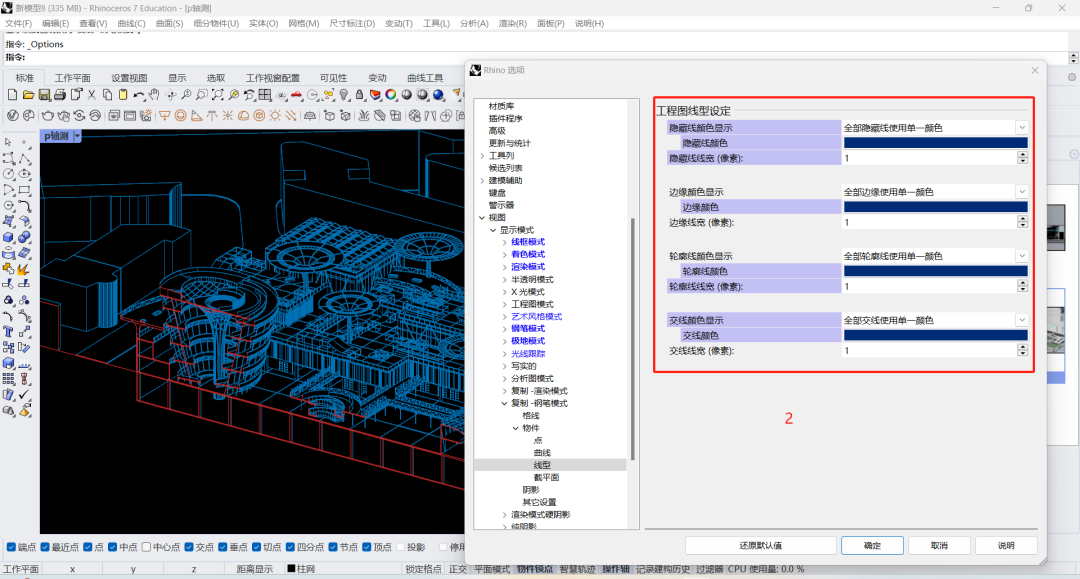The width and height of the screenshot is (1080, 579).
Task: Click the padlock lock icon
Action: pos(360,95)
